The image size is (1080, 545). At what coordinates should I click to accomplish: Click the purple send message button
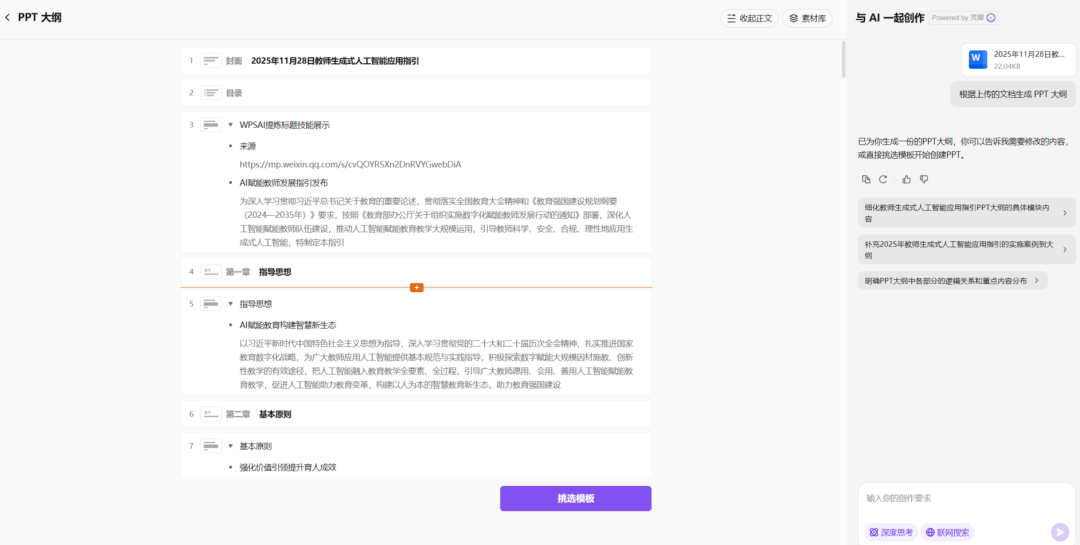tap(1059, 532)
